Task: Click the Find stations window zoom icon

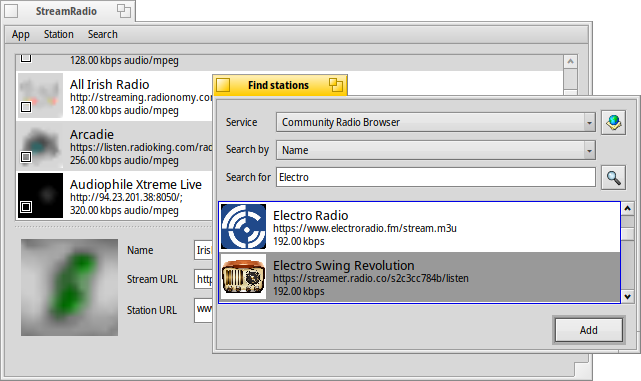Action: coord(336,85)
